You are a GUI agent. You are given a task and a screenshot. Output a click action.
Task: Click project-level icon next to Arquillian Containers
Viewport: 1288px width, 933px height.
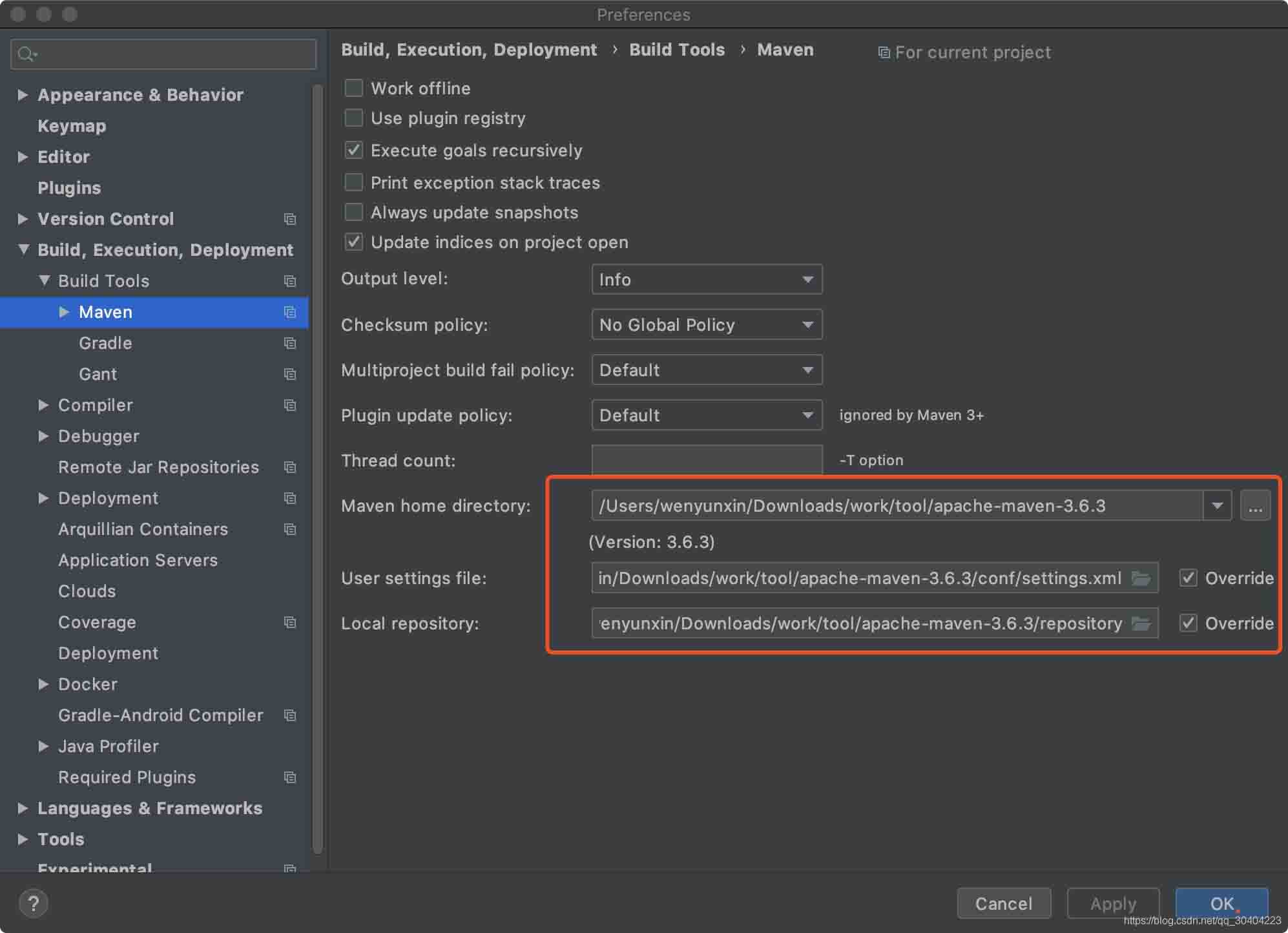290,529
